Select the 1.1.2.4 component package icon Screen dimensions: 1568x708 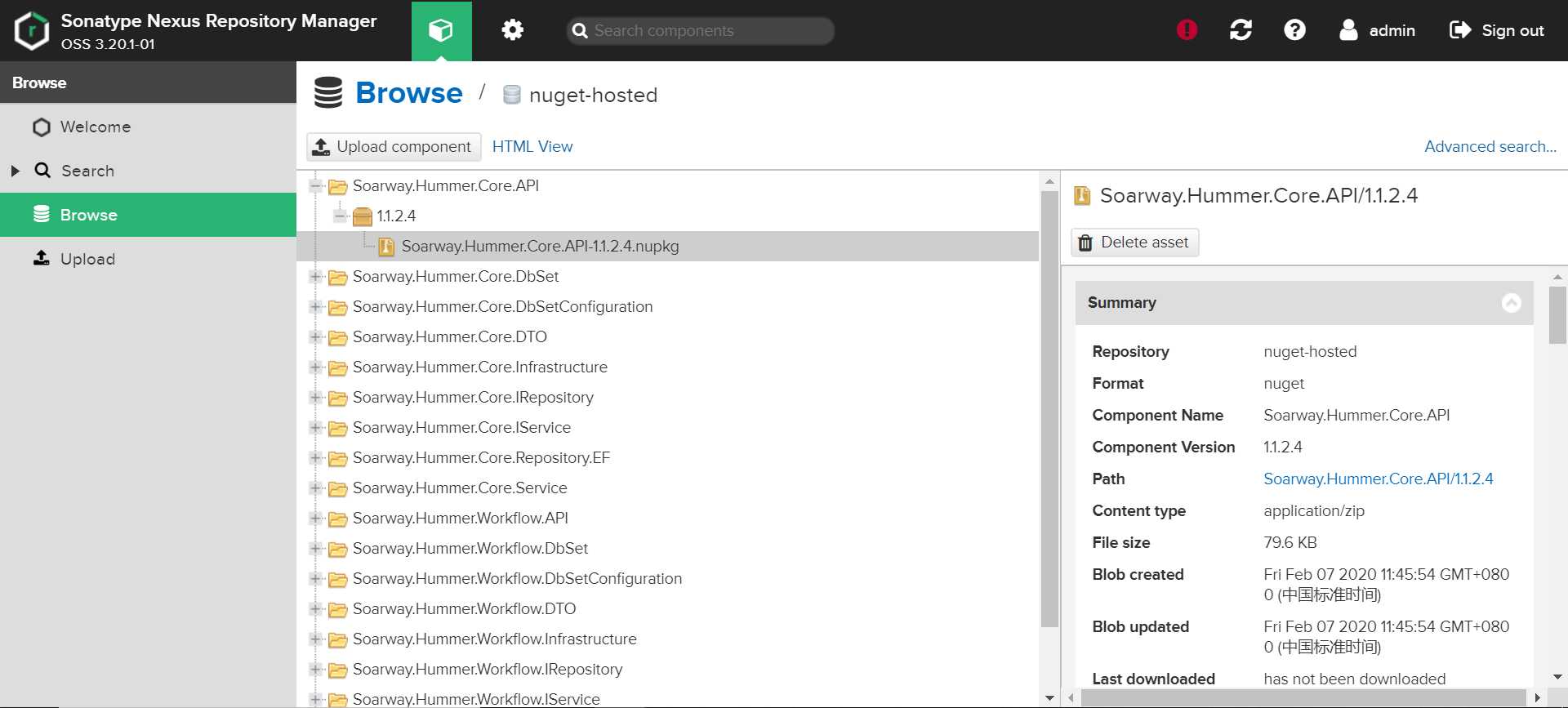coord(363,216)
